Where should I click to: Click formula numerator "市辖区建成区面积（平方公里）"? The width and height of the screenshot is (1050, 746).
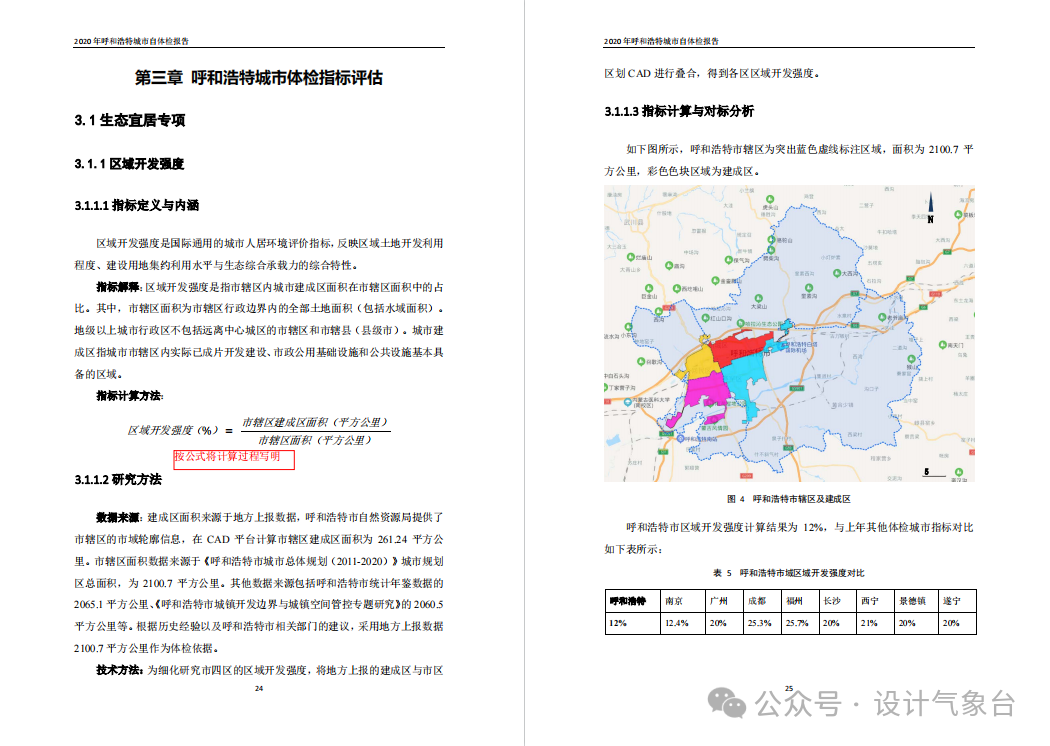[x=315, y=422]
